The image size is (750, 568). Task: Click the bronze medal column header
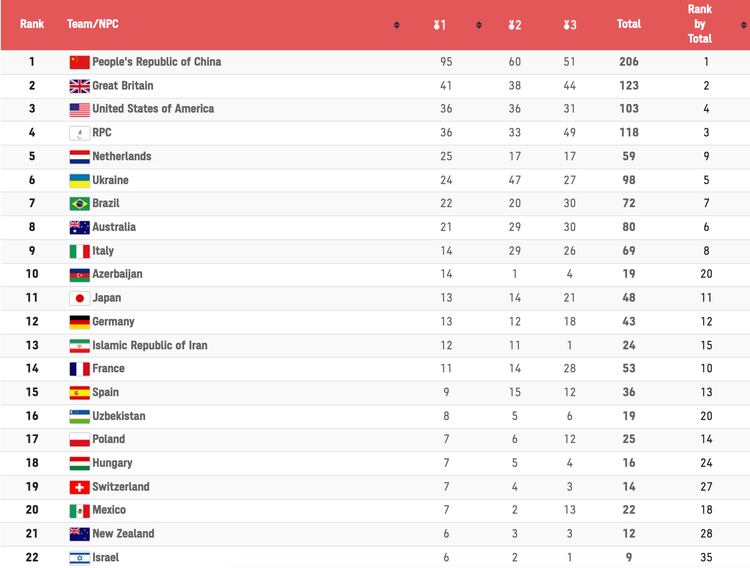coord(569,24)
